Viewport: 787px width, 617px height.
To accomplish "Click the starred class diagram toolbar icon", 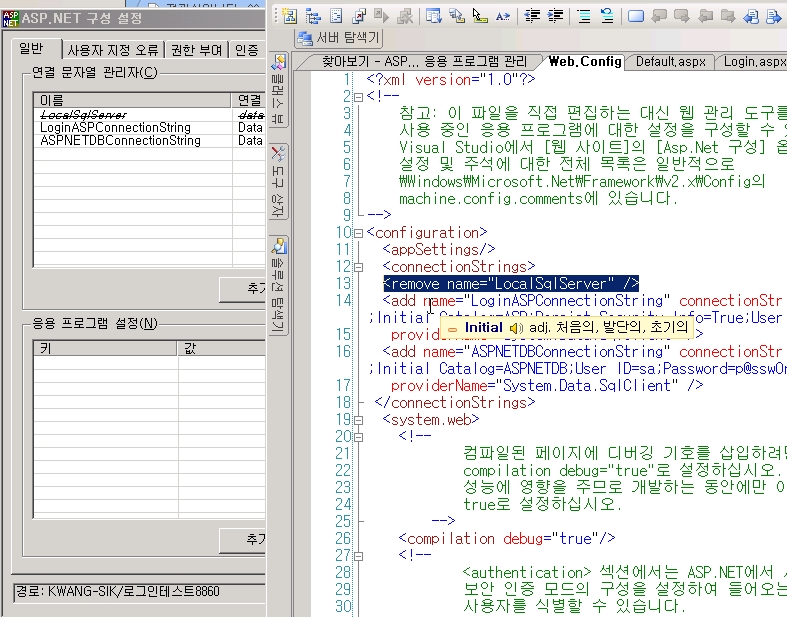I will 290,16.
